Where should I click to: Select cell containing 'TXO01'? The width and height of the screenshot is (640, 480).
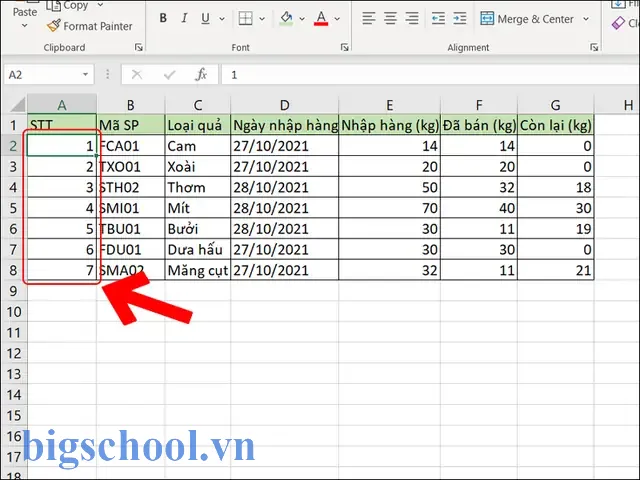(x=131, y=167)
